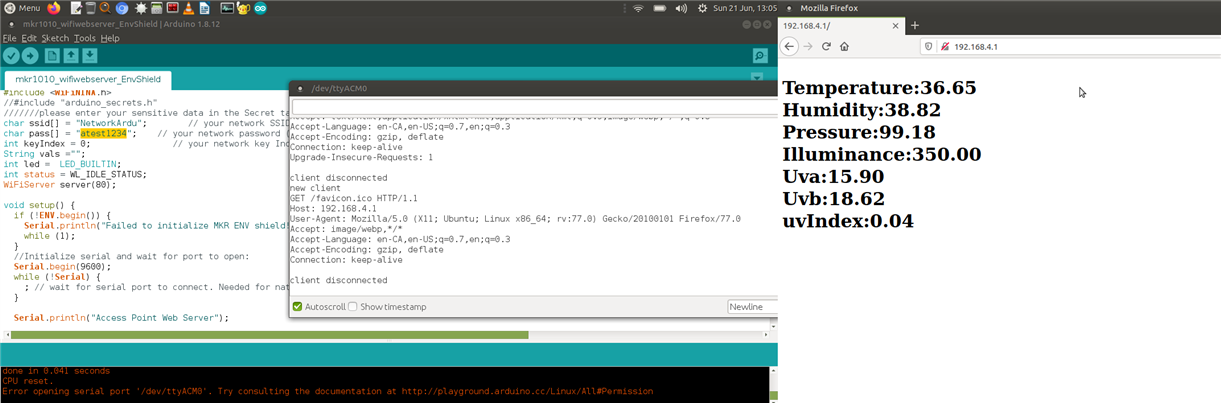Click the highlighted password text atest1234
This screenshot has width=1221, height=403.
point(106,133)
